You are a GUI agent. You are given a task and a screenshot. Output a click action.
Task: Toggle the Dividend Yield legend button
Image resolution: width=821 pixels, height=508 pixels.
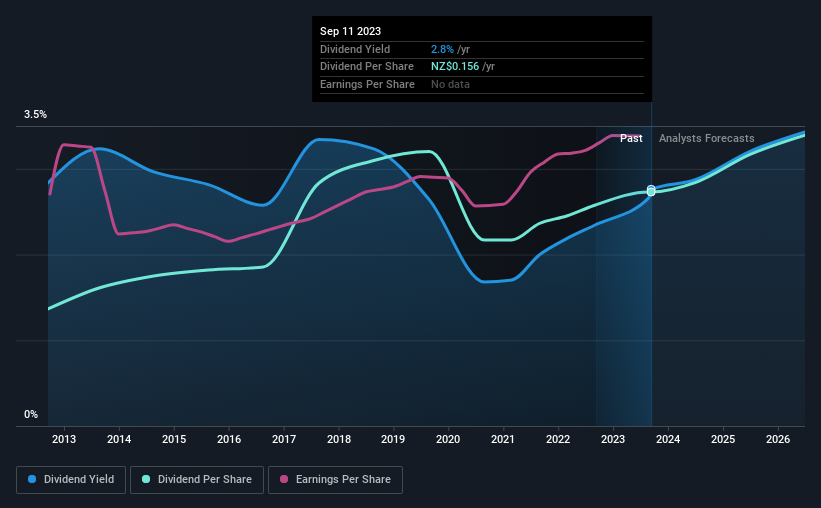(71, 480)
